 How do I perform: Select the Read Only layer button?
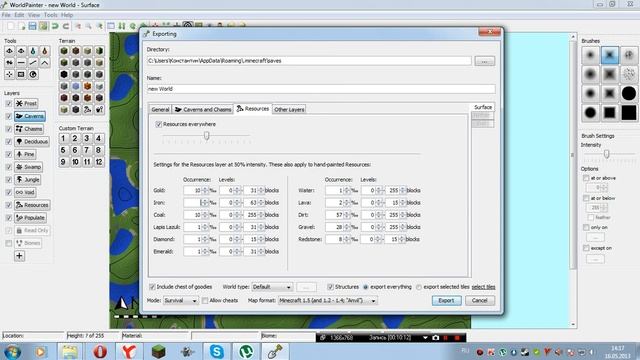(32, 230)
